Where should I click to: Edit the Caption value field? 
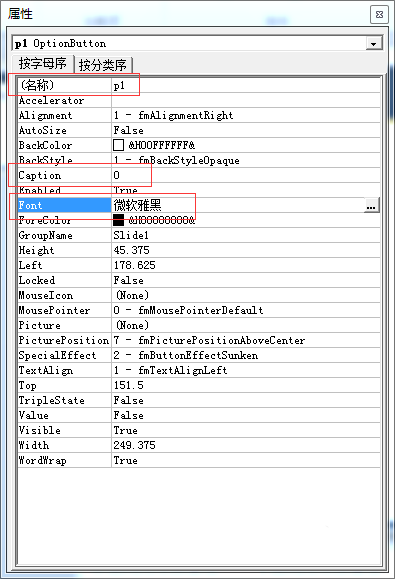(x=246, y=175)
